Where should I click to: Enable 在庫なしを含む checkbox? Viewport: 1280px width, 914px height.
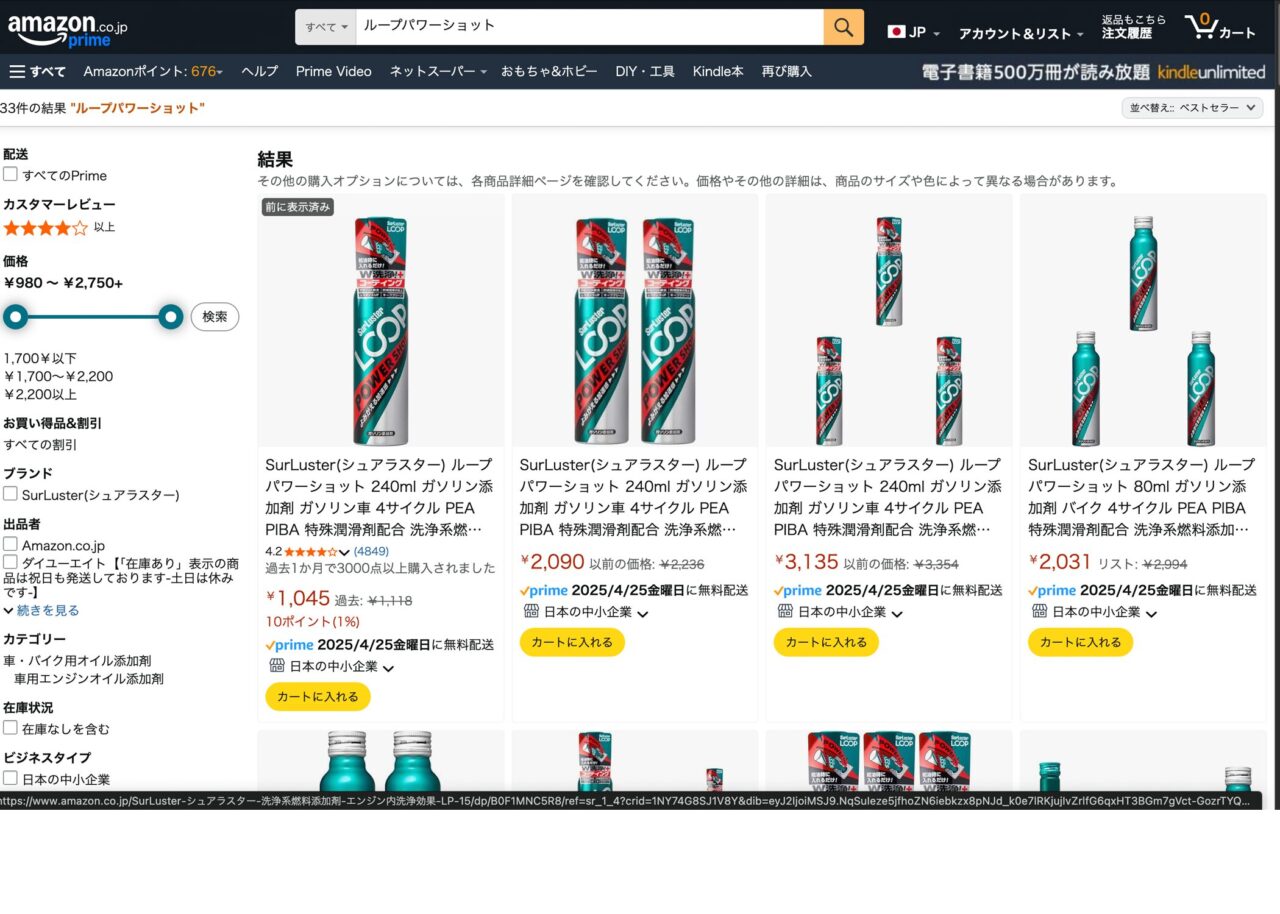point(10,728)
